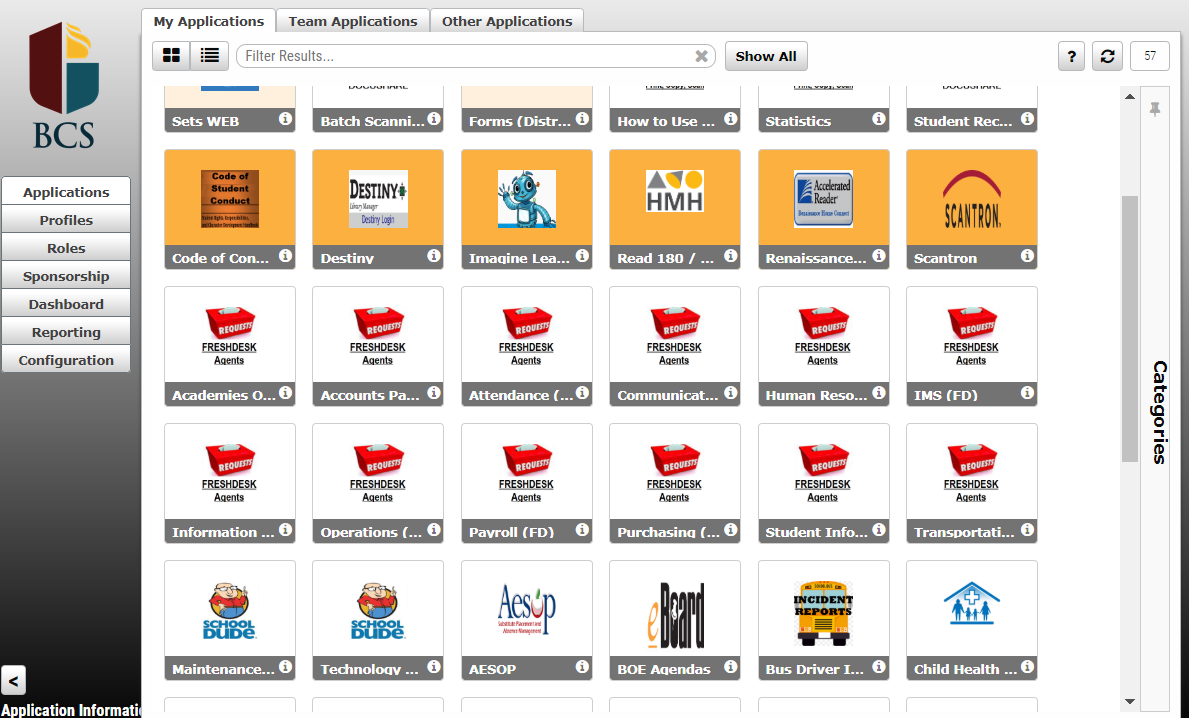
Task: Open Attendance Freshdesk tile
Action: [x=526, y=346]
